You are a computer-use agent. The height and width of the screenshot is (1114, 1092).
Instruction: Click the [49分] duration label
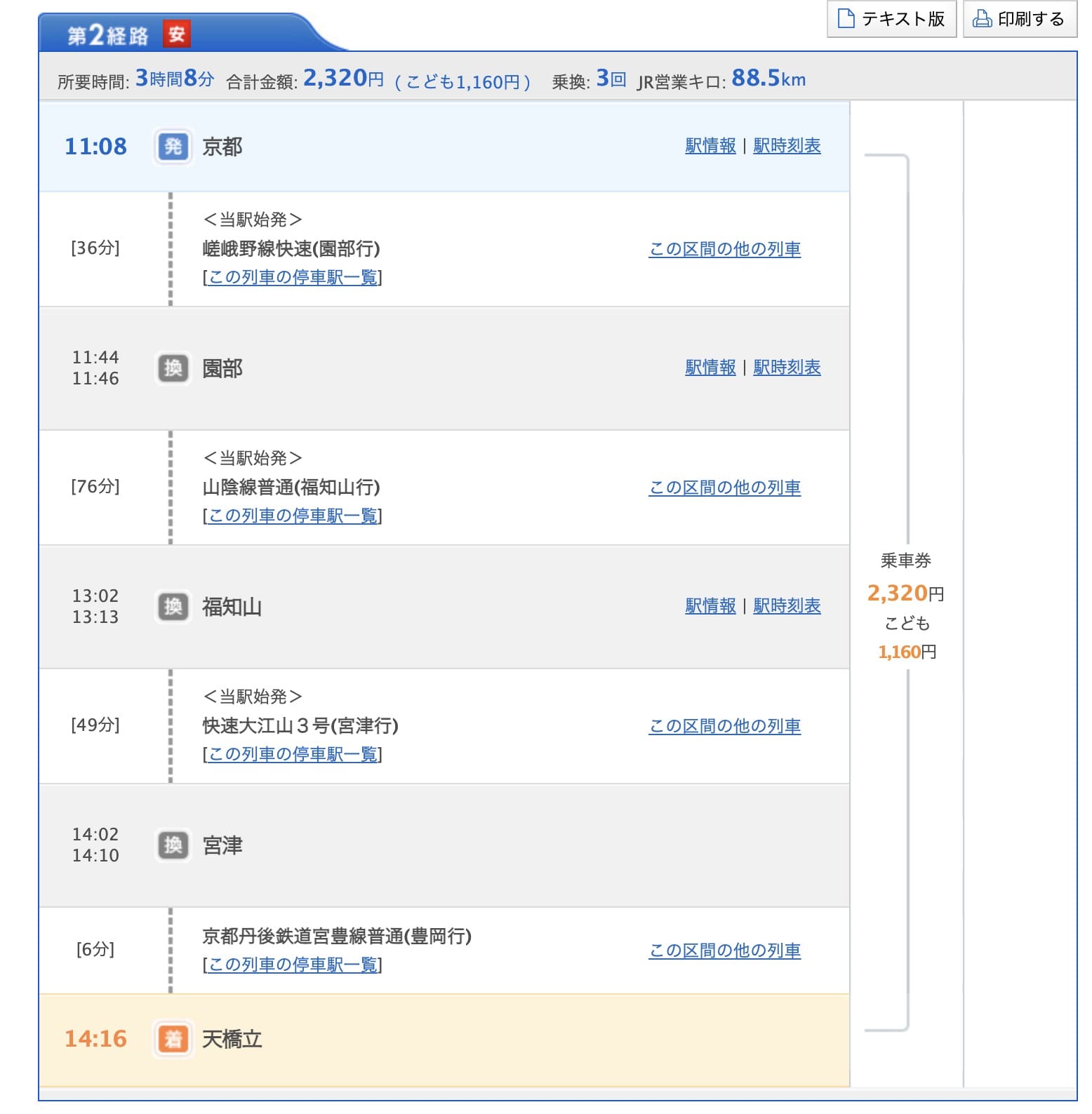95,725
